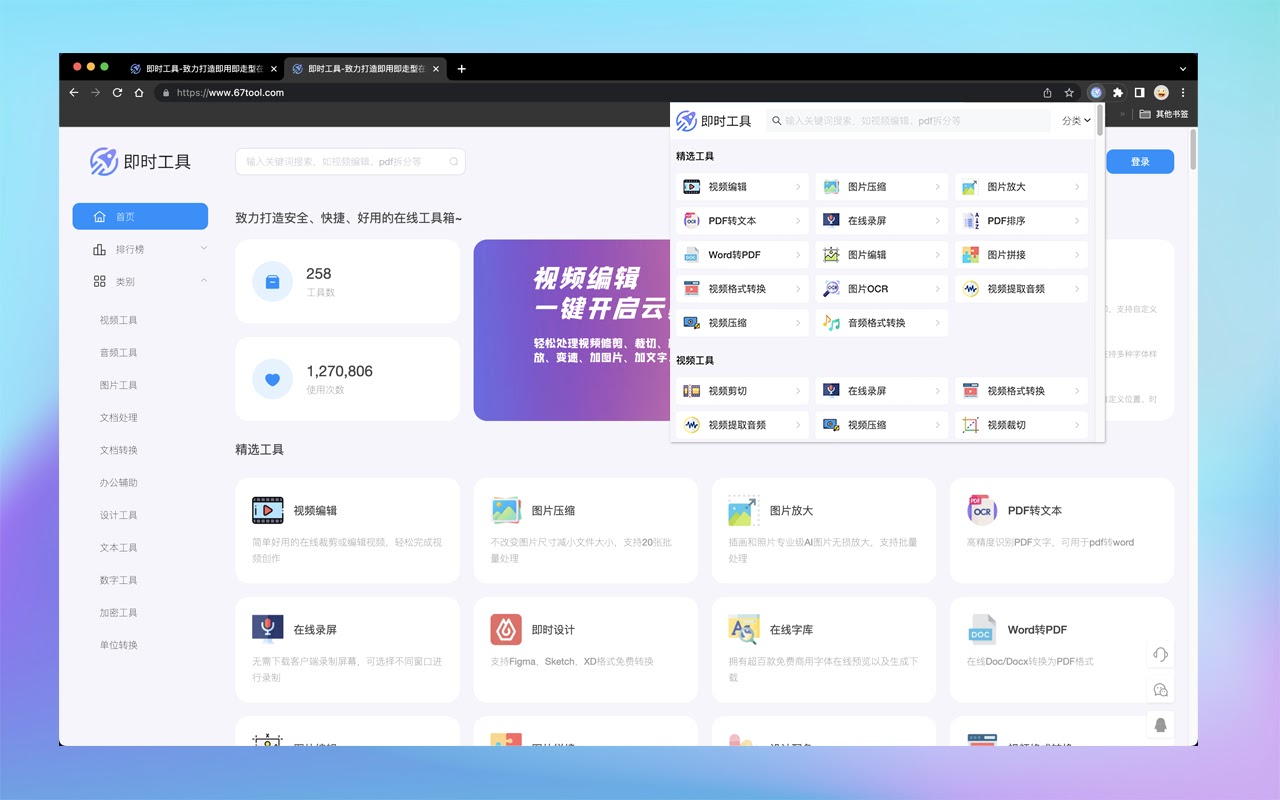Click the 图片压缩 card icon on the page
This screenshot has height=800, width=1280.
[506, 510]
